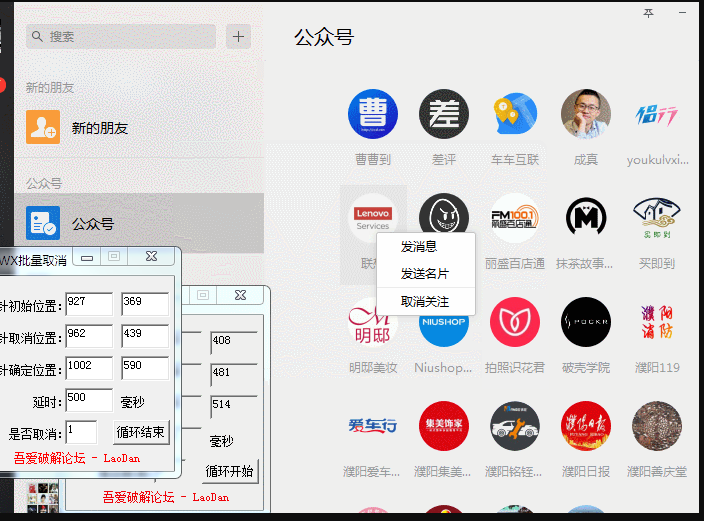Open the 曹曹到 official account icon
Viewport: 704px width, 521px height.
pos(373,114)
